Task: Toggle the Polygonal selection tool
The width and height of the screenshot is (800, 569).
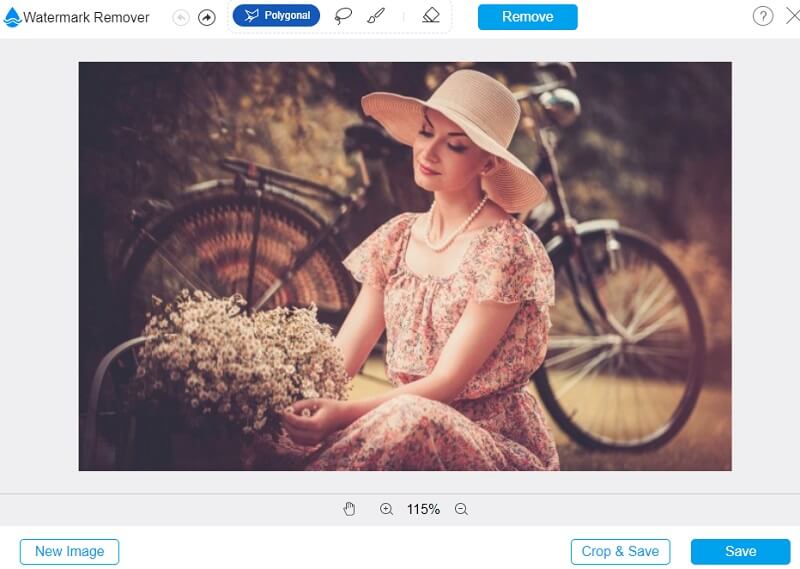Action: coord(276,16)
